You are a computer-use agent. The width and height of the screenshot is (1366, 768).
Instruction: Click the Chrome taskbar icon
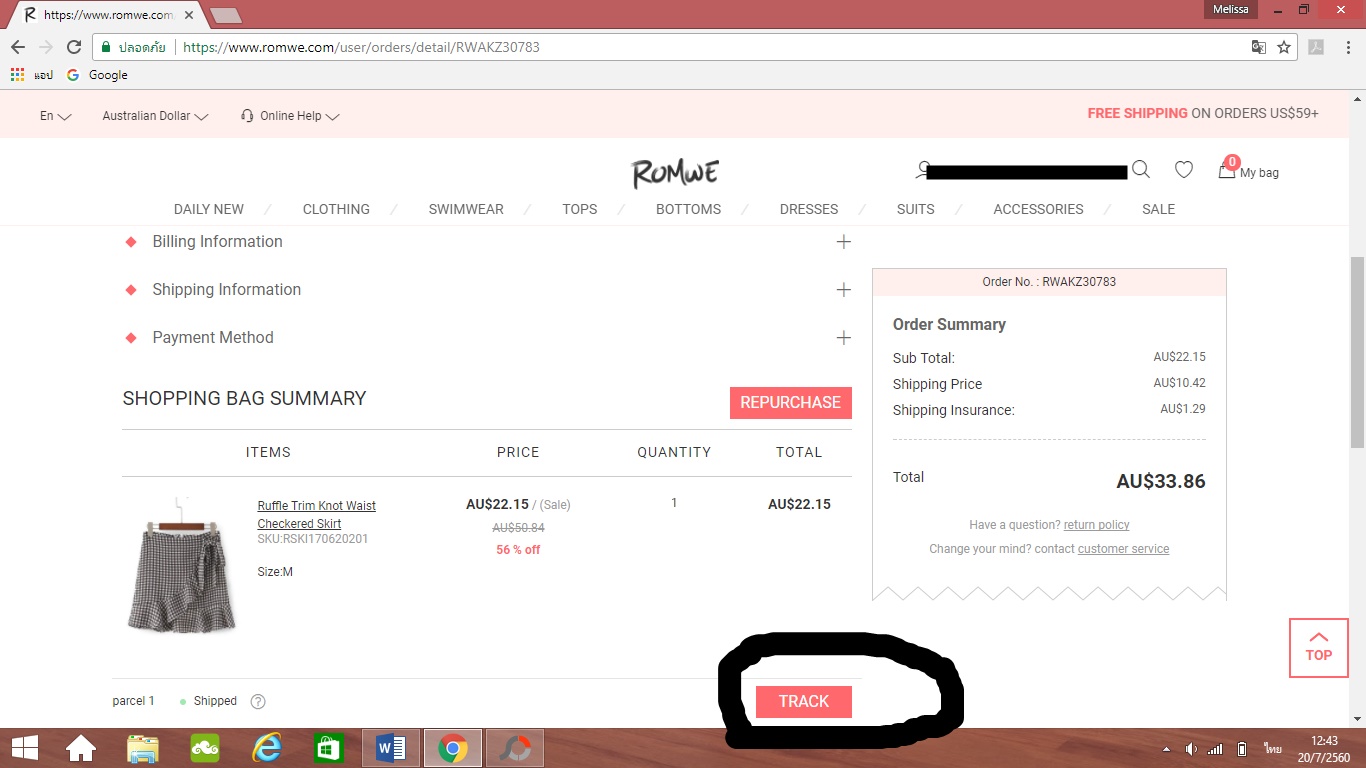coord(453,748)
